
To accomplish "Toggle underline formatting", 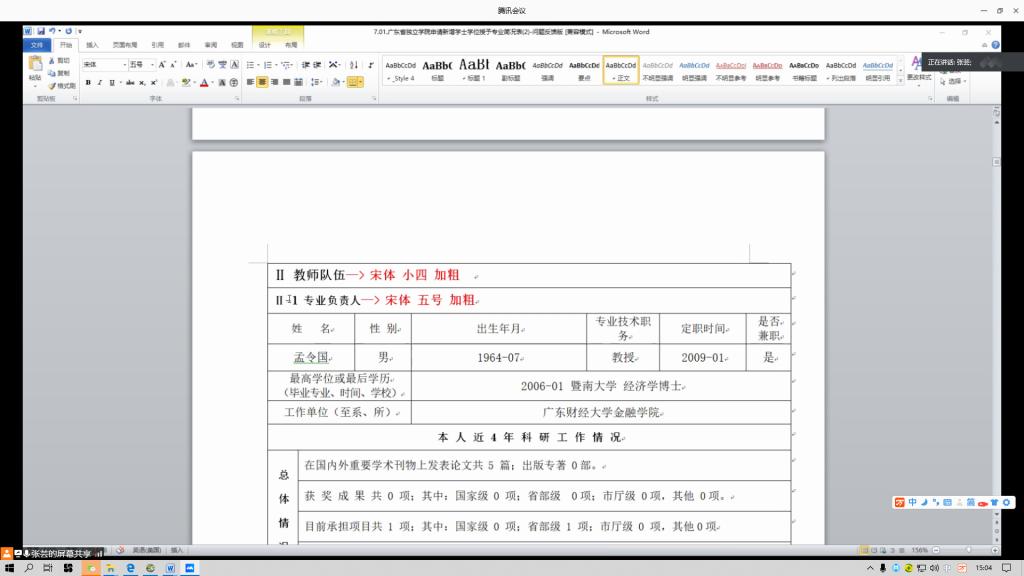I will [x=112, y=83].
